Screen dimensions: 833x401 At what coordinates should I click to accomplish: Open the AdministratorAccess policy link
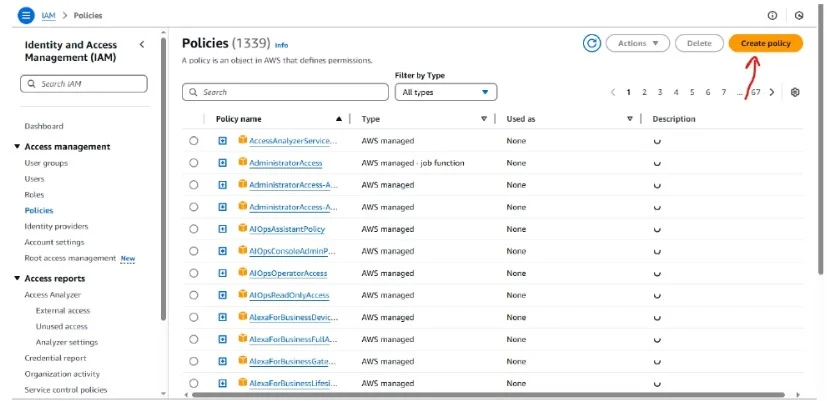(x=286, y=163)
